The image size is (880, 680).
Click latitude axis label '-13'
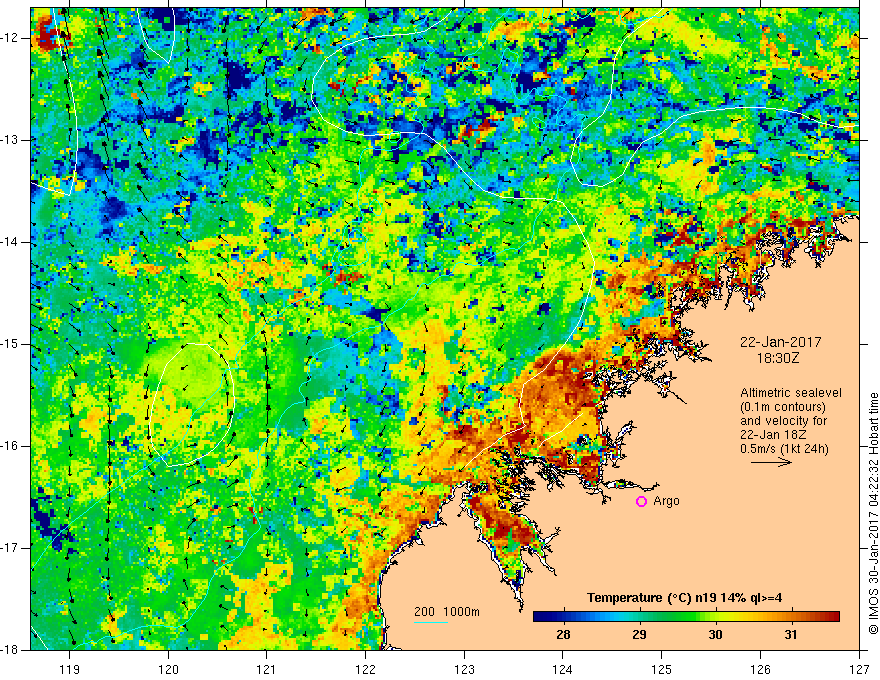pos(11,140)
